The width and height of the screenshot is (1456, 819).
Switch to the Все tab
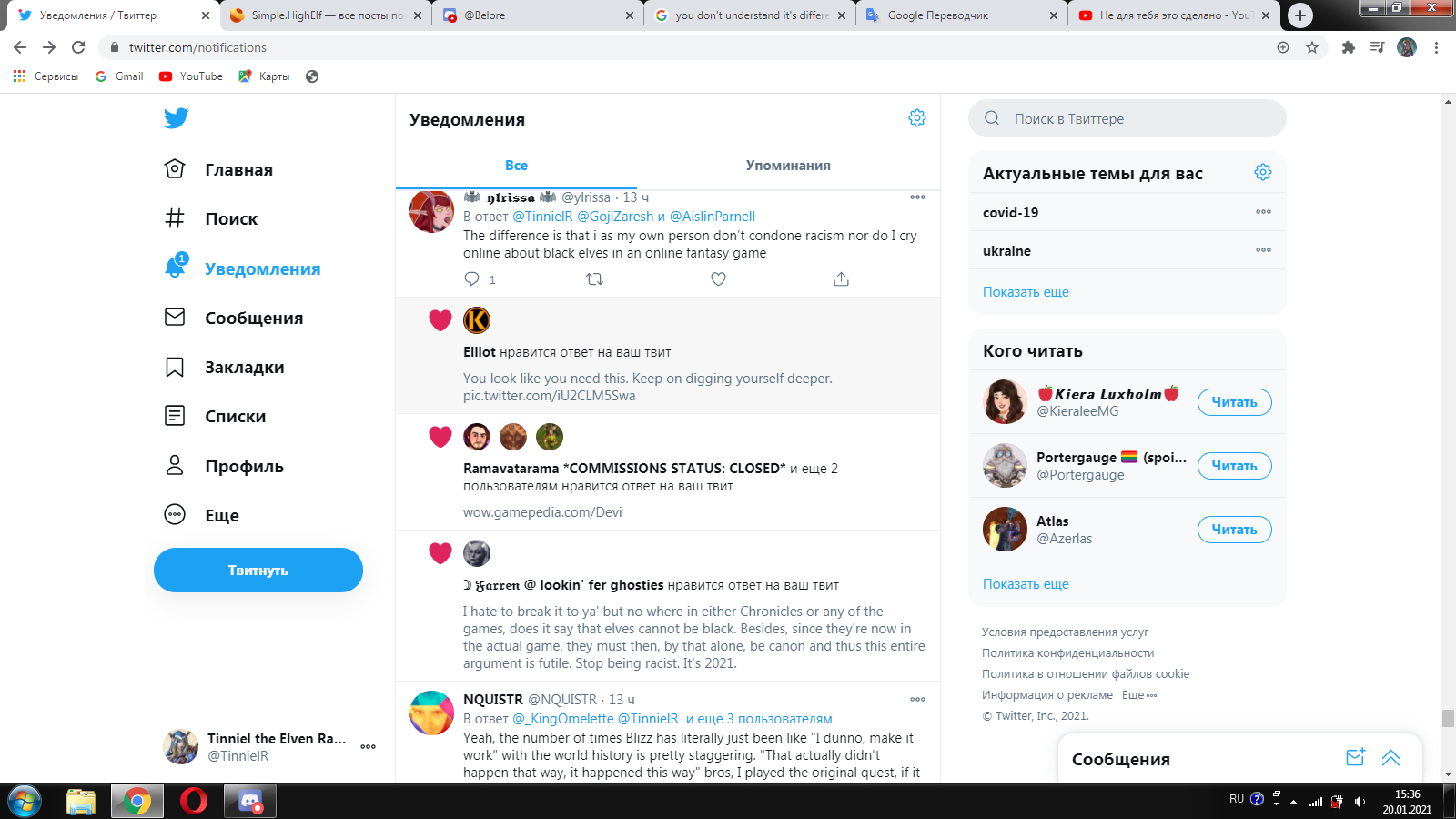(516, 166)
